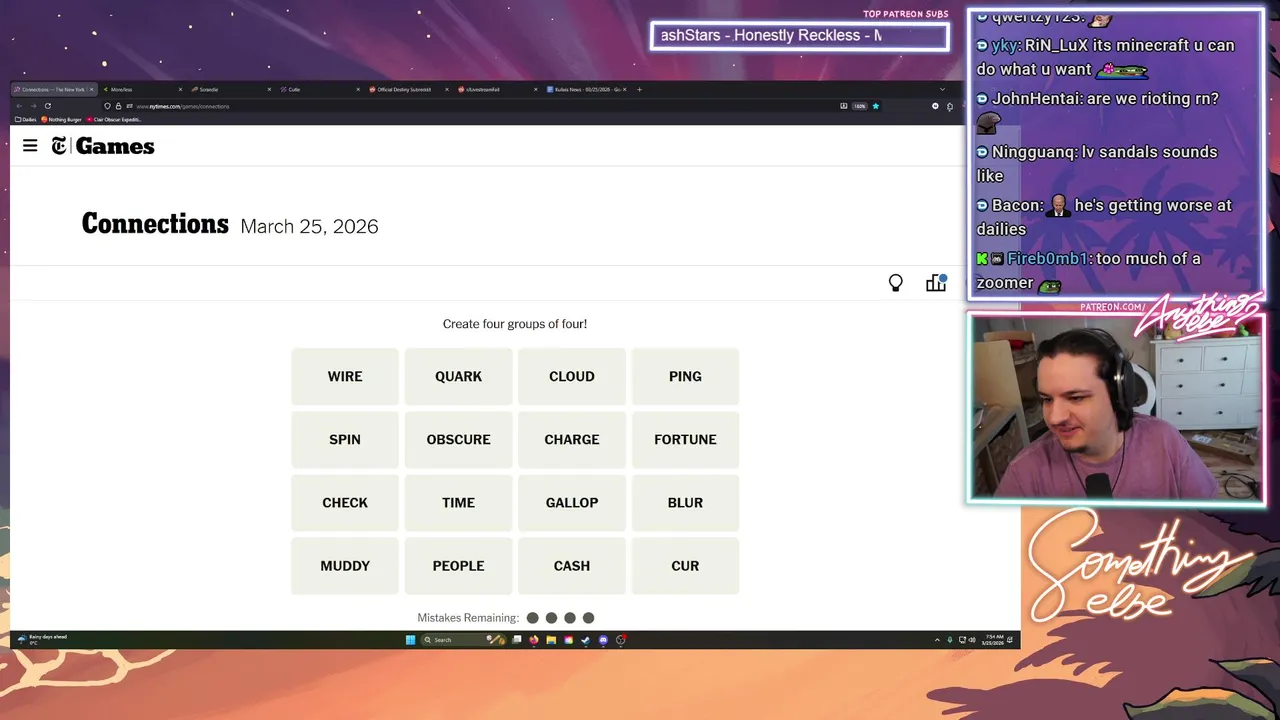Select the PEOPLE tile
The width and height of the screenshot is (1280, 720).
(458, 565)
